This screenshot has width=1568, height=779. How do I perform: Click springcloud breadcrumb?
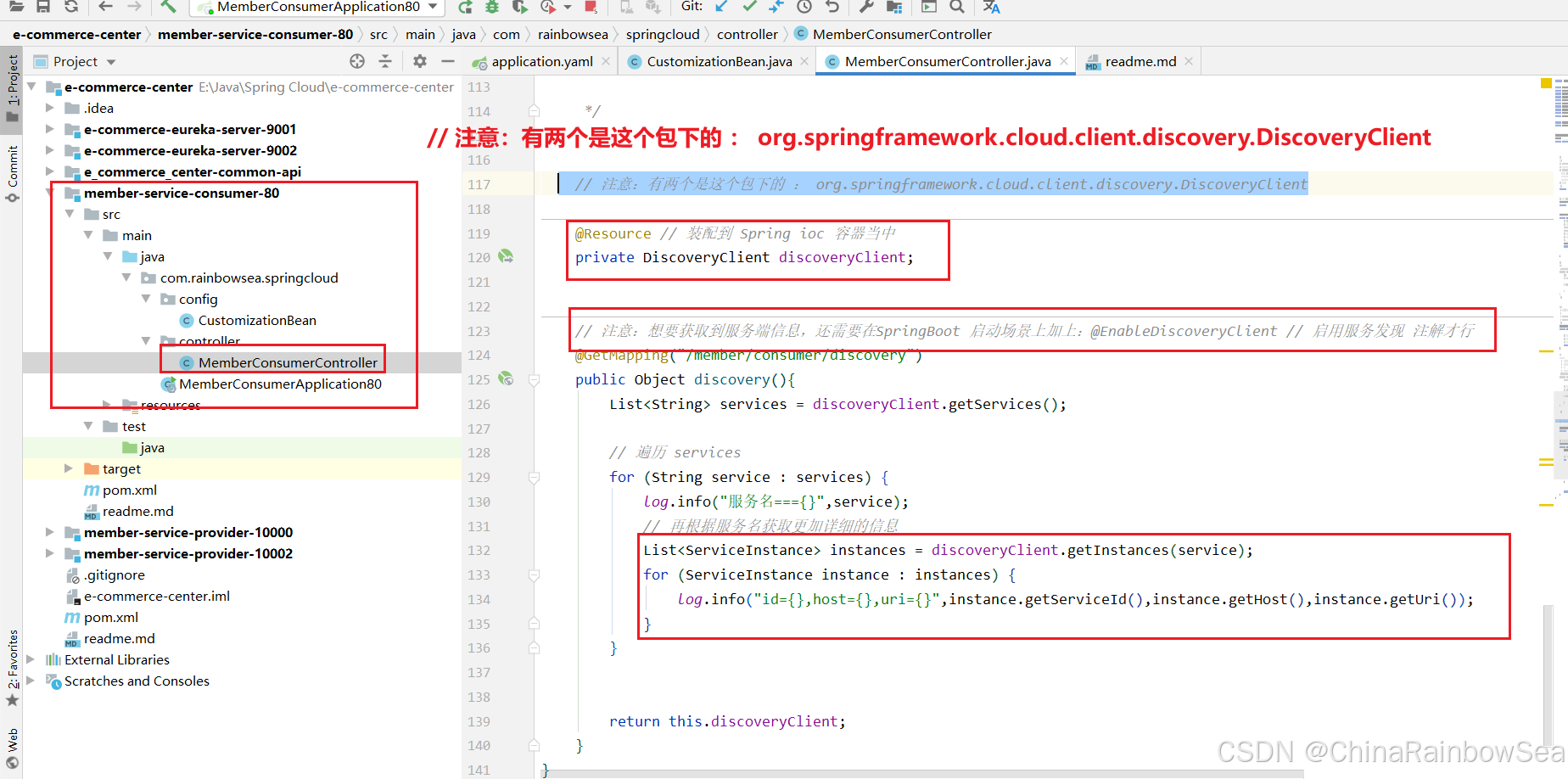pos(663,35)
